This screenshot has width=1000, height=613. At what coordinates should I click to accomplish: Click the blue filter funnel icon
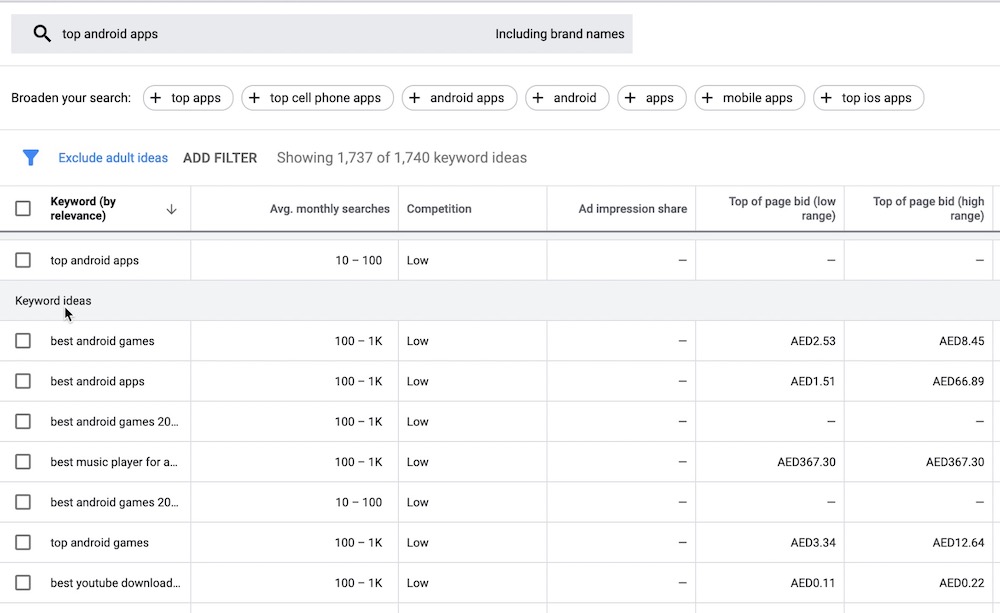coord(31,158)
